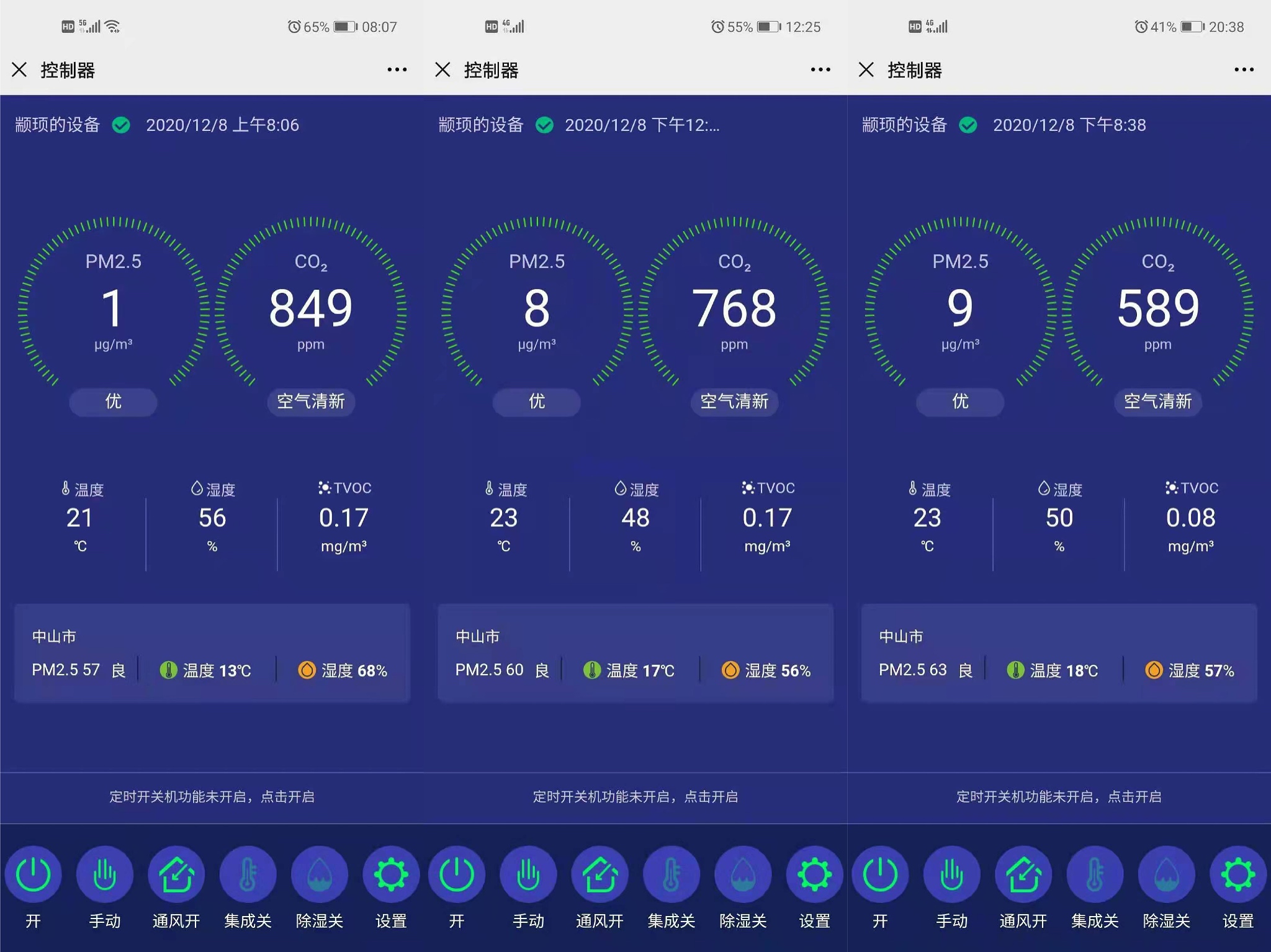The image size is (1271, 952).
Task: Open 设置 gear icon in the 08:07 screen
Action: (x=391, y=874)
